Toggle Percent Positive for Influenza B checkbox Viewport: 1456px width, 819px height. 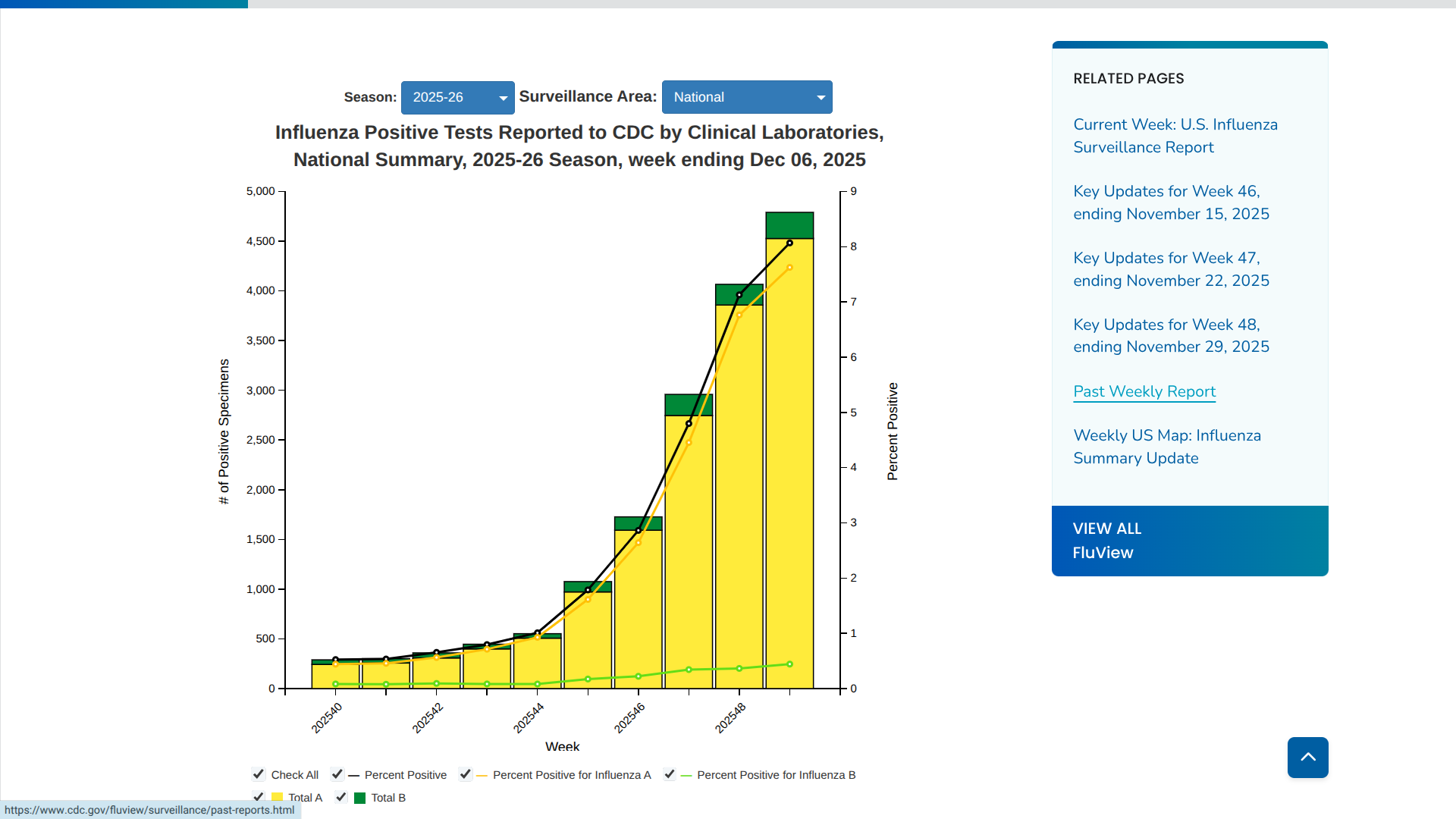coord(670,774)
